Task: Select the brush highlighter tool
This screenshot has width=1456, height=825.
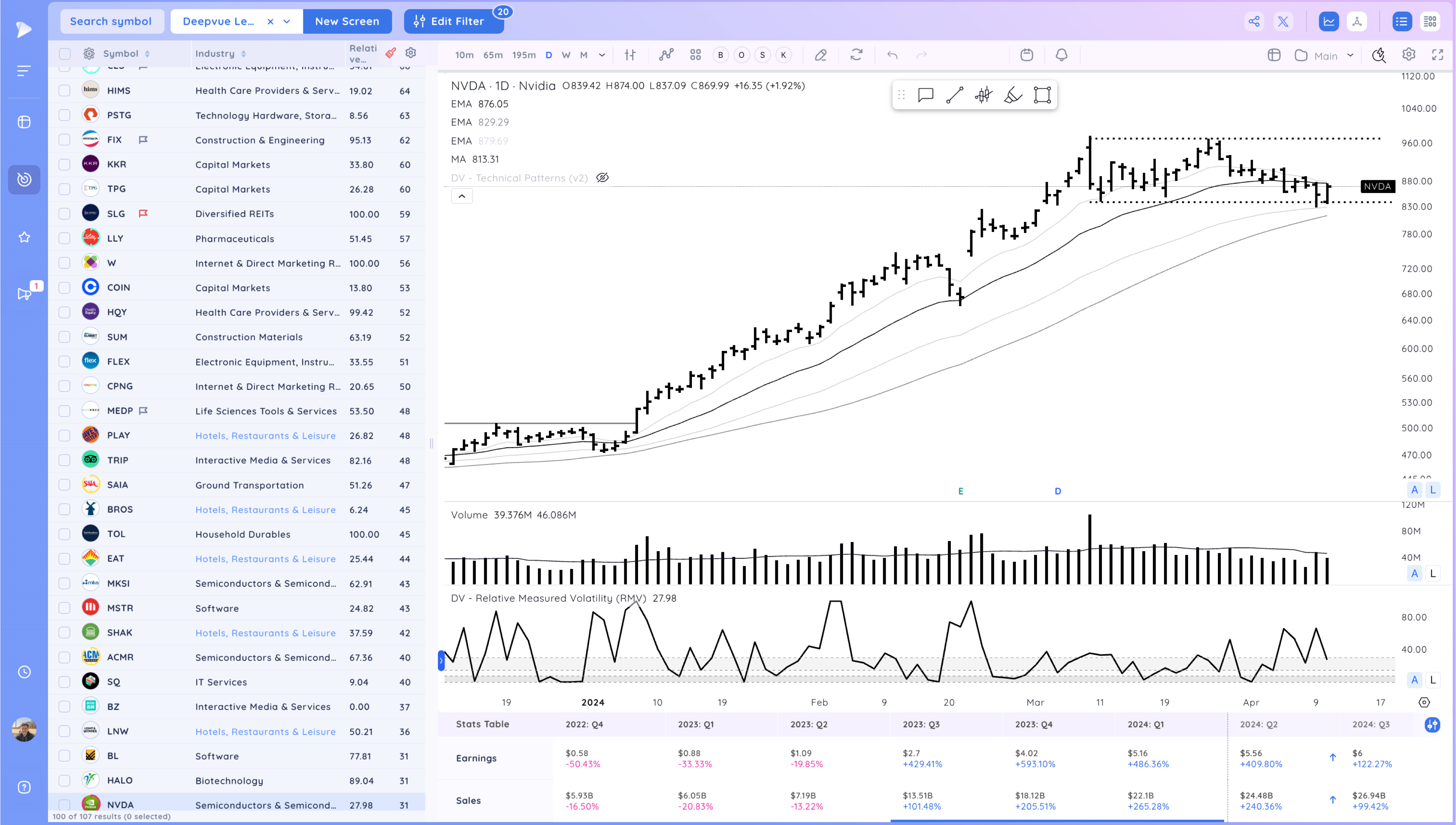Action: tap(1013, 95)
